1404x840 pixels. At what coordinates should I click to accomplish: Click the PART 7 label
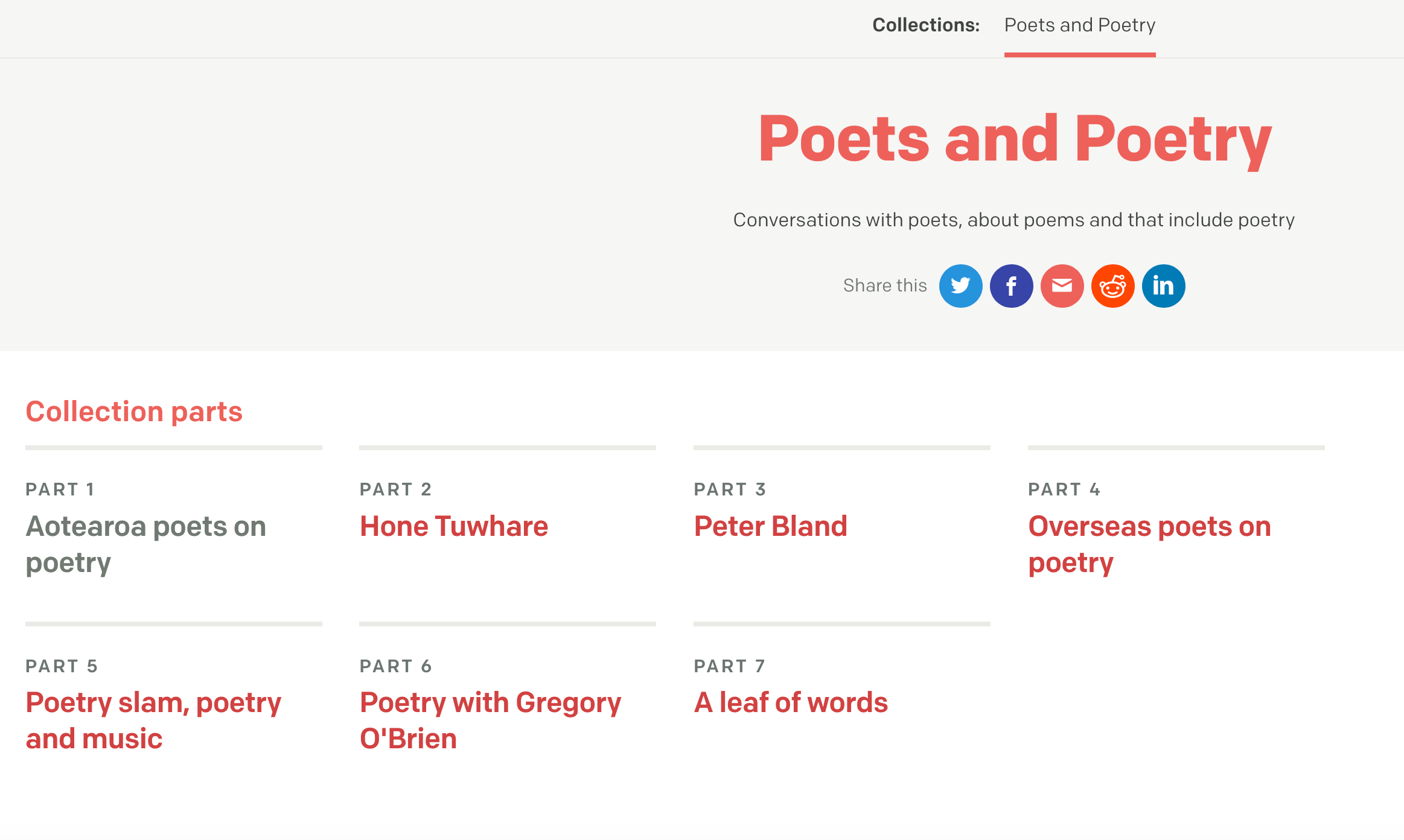coord(729,666)
